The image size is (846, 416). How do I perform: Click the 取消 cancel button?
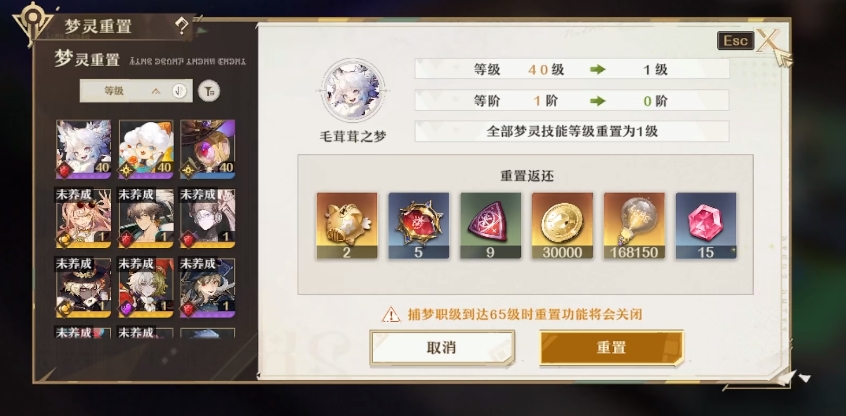point(442,348)
